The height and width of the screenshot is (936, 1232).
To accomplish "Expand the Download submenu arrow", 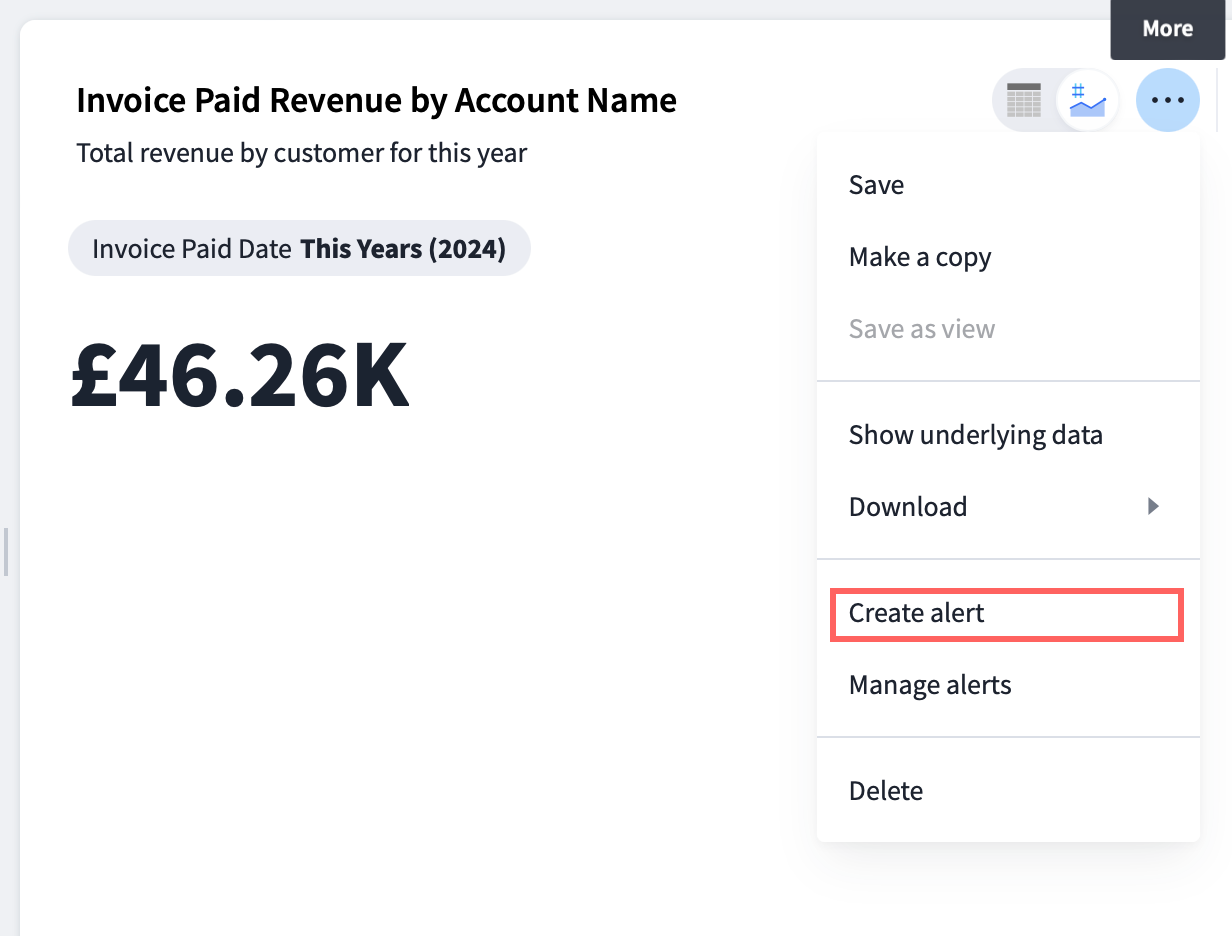I will pos(1153,507).
